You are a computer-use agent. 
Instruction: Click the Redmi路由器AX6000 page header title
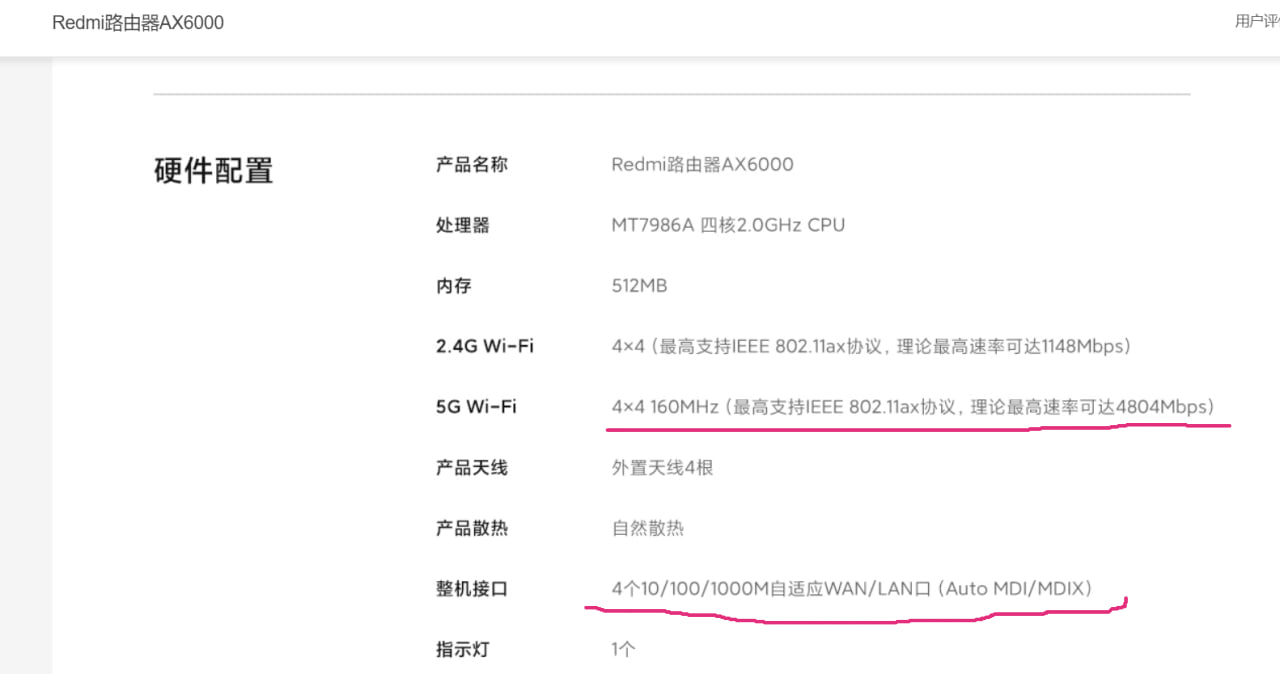point(138,23)
